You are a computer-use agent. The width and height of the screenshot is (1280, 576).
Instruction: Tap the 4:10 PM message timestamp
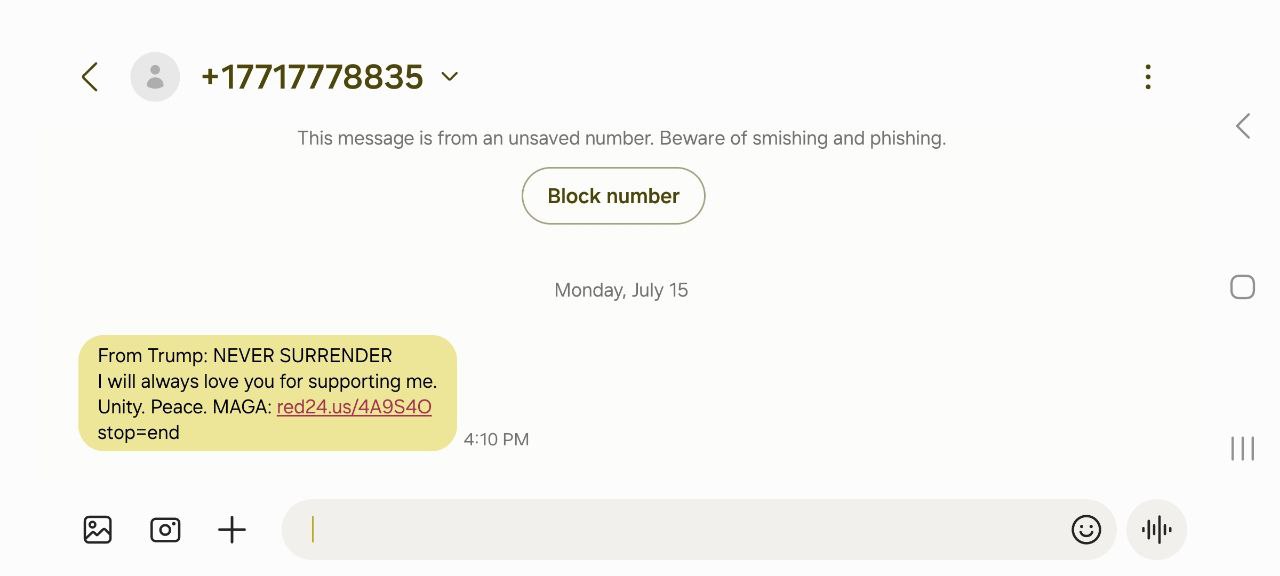tap(496, 439)
